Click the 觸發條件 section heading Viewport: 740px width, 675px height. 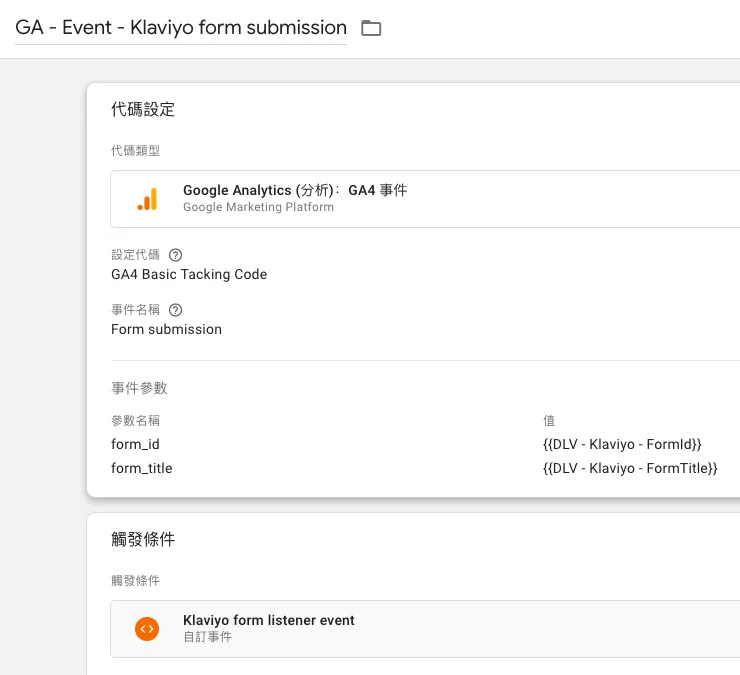pyautogui.click(x=143, y=539)
